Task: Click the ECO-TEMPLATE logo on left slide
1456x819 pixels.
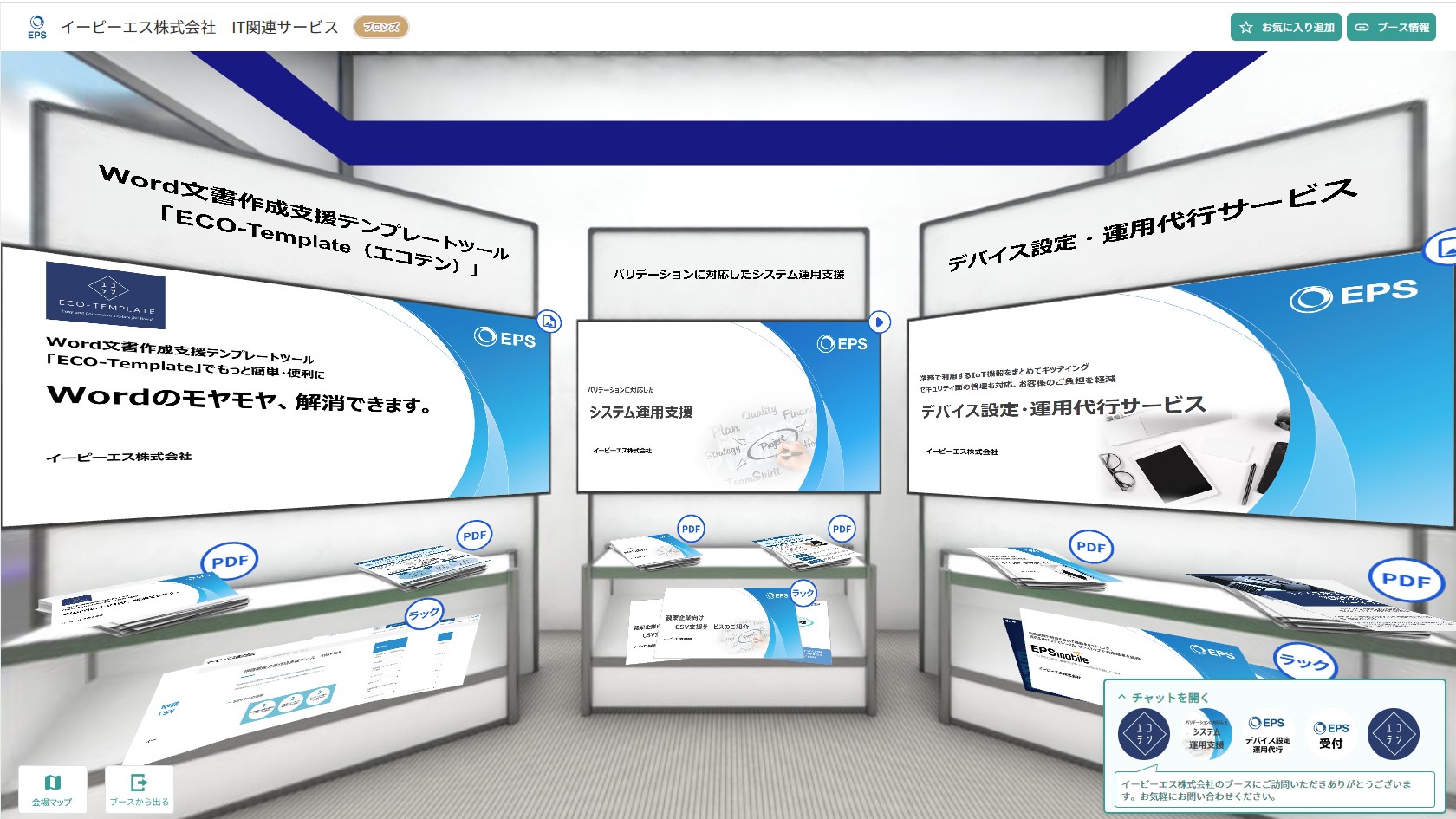Action: point(105,295)
